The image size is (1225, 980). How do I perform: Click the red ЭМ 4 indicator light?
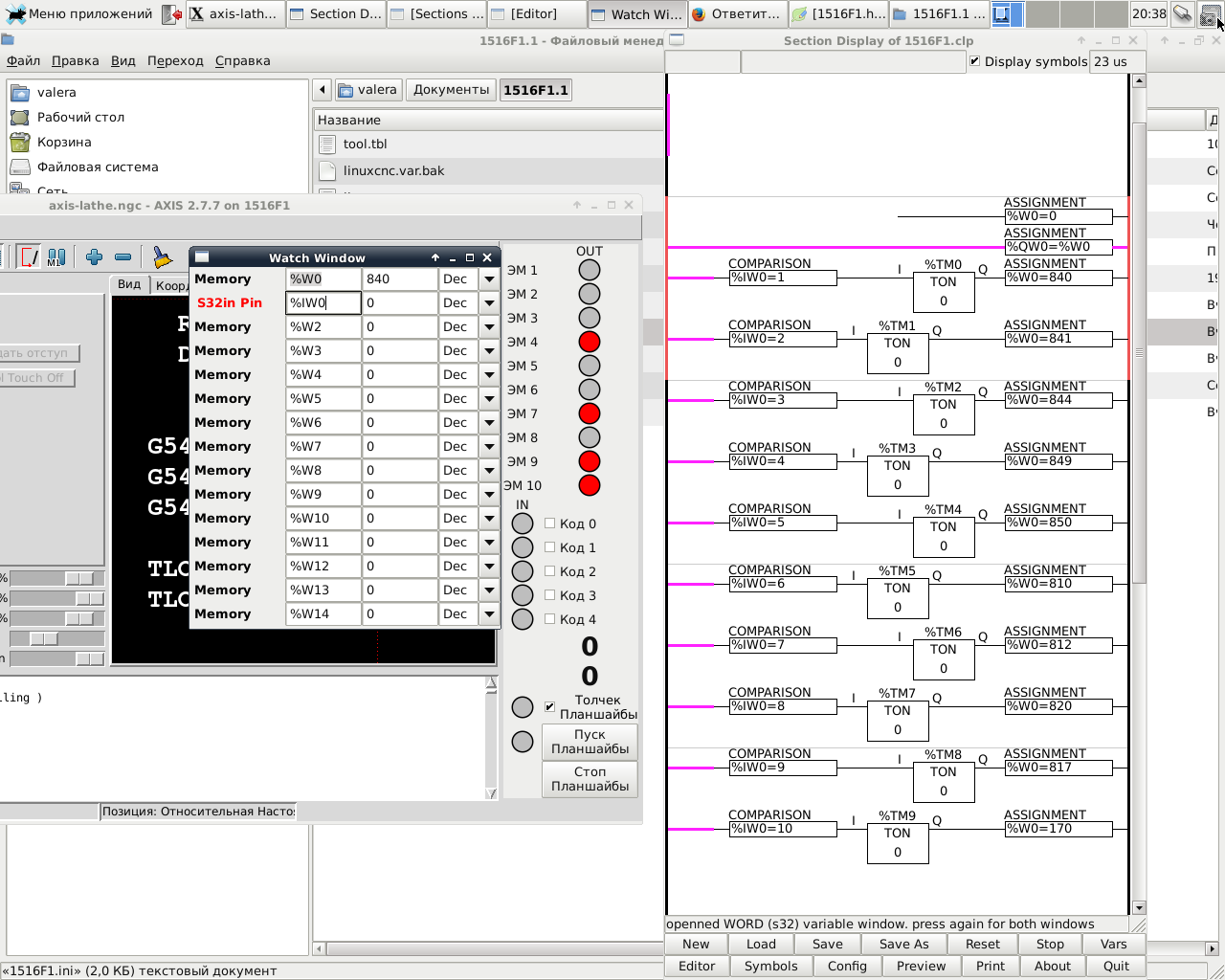pyautogui.click(x=590, y=342)
